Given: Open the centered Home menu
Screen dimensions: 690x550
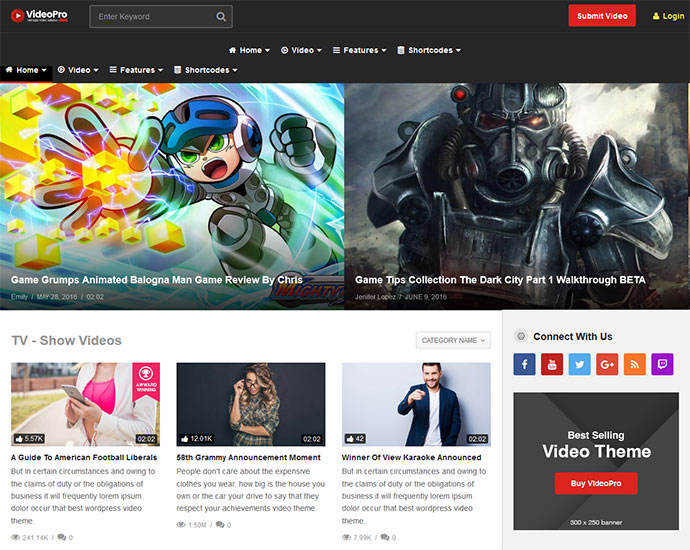Looking at the screenshot, I should point(249,50).
